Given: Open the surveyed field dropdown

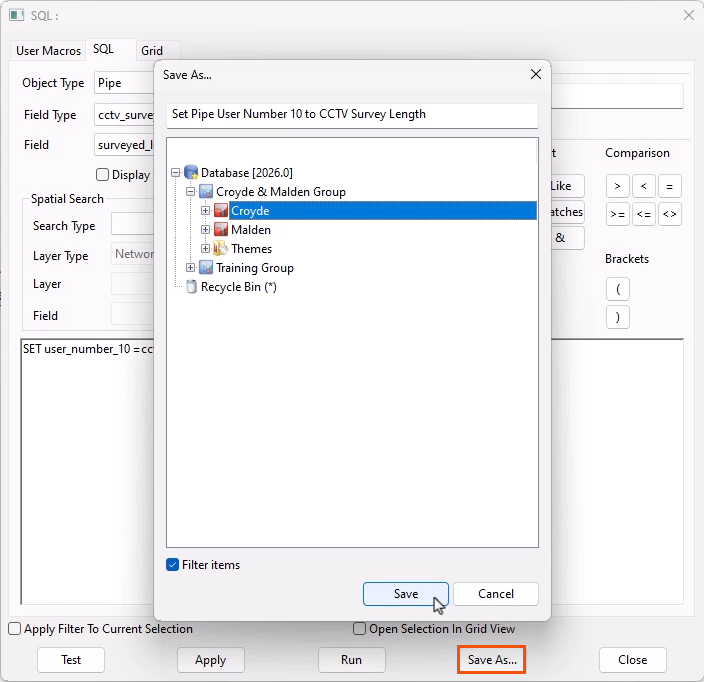Looking at the screenshot, I should 124,145.
